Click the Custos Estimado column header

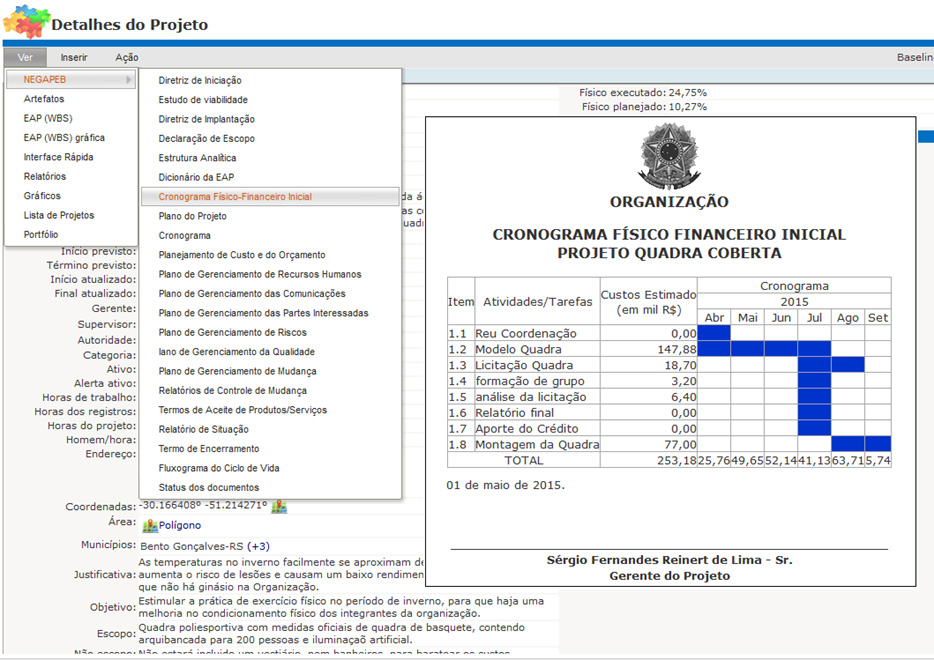click(649, 302)
